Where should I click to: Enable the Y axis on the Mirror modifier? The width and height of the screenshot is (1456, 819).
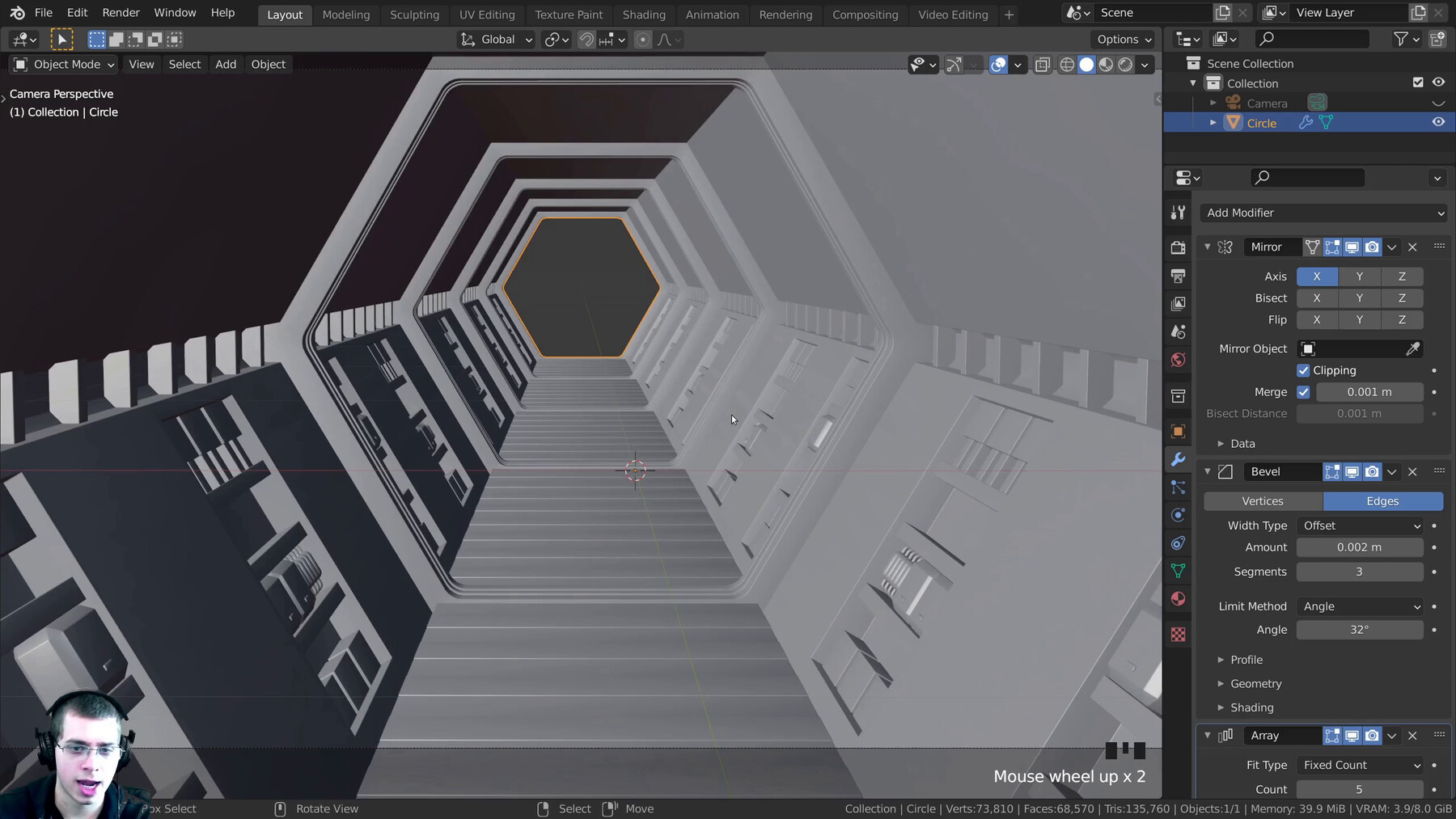click(x=1359, y=276)
